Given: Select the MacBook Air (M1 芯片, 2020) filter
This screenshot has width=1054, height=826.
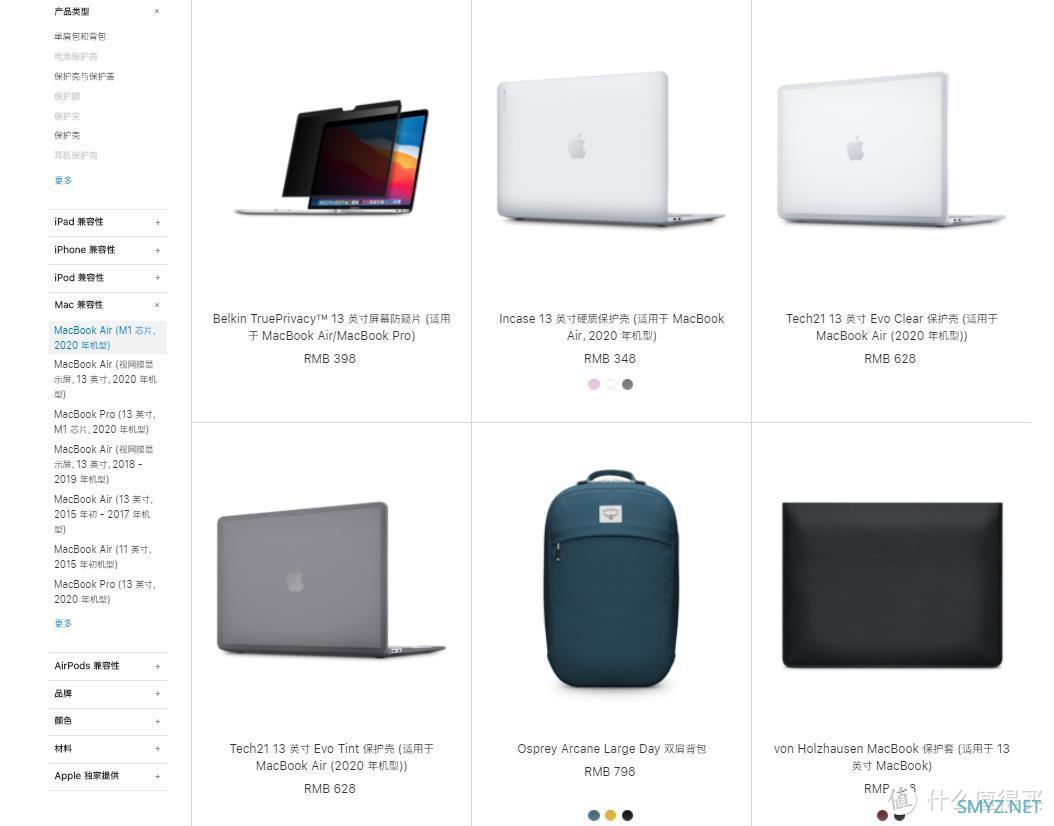Looking at the screenshot, I should coord(108,337).
